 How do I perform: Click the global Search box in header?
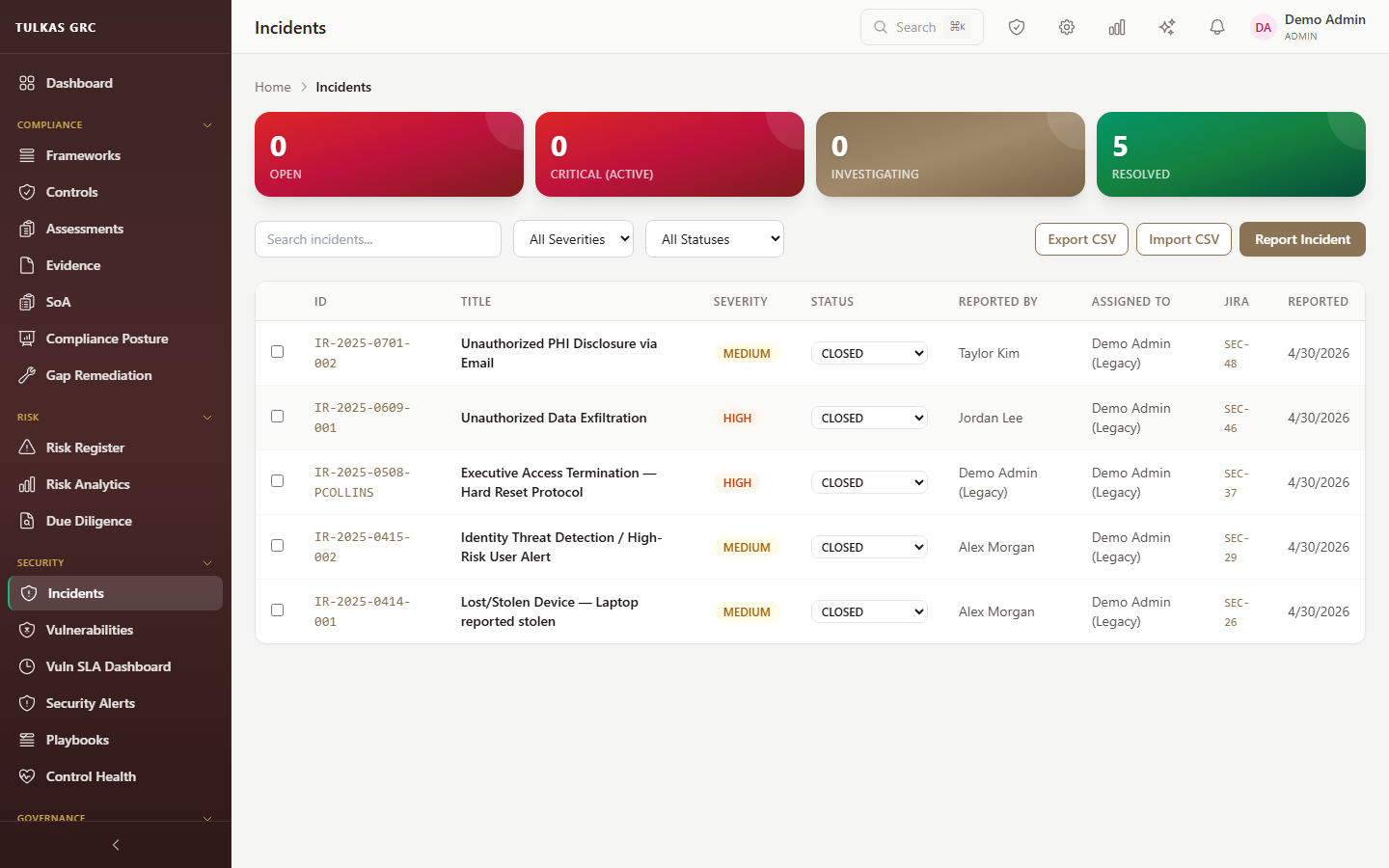pyautogui.click(x=922, y=27)
